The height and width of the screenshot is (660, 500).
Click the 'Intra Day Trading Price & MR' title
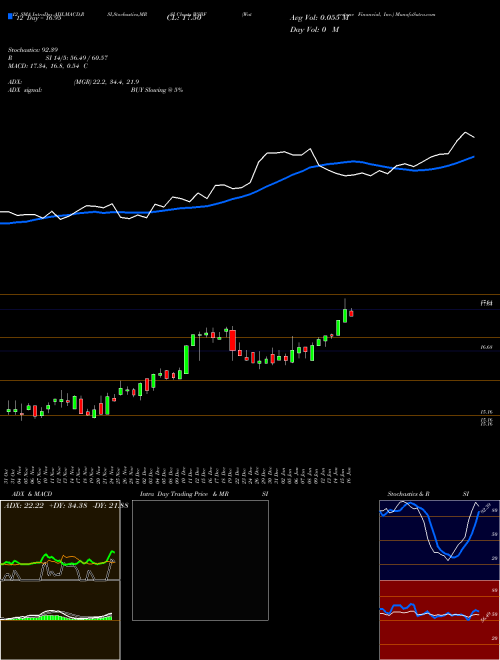pyautogui.click(x=184, y=494)
